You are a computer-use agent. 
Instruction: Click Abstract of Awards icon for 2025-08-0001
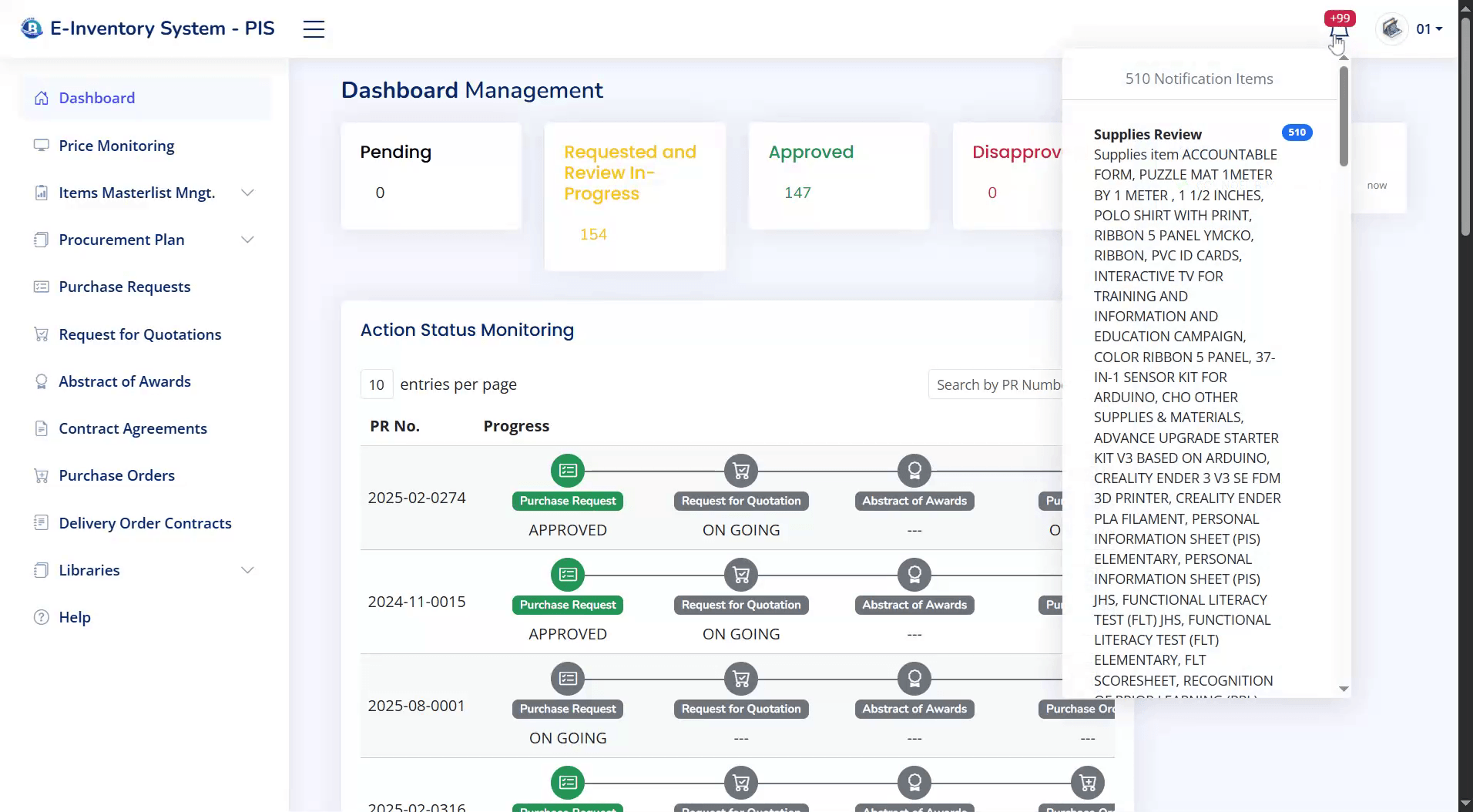[x=914, y=679]
